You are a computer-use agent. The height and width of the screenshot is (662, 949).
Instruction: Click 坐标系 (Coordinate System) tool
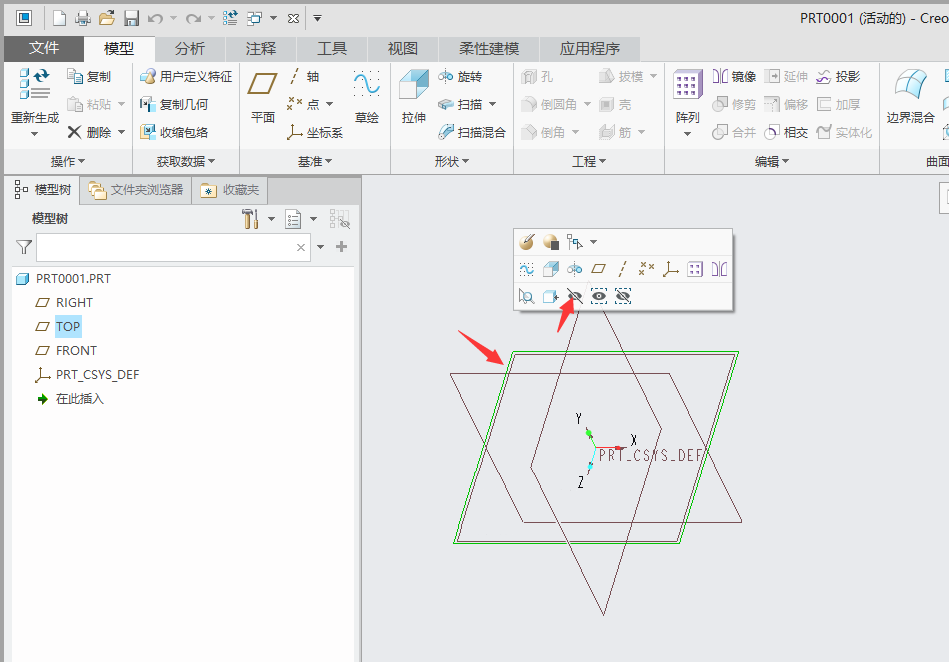(x=315, y=132)
